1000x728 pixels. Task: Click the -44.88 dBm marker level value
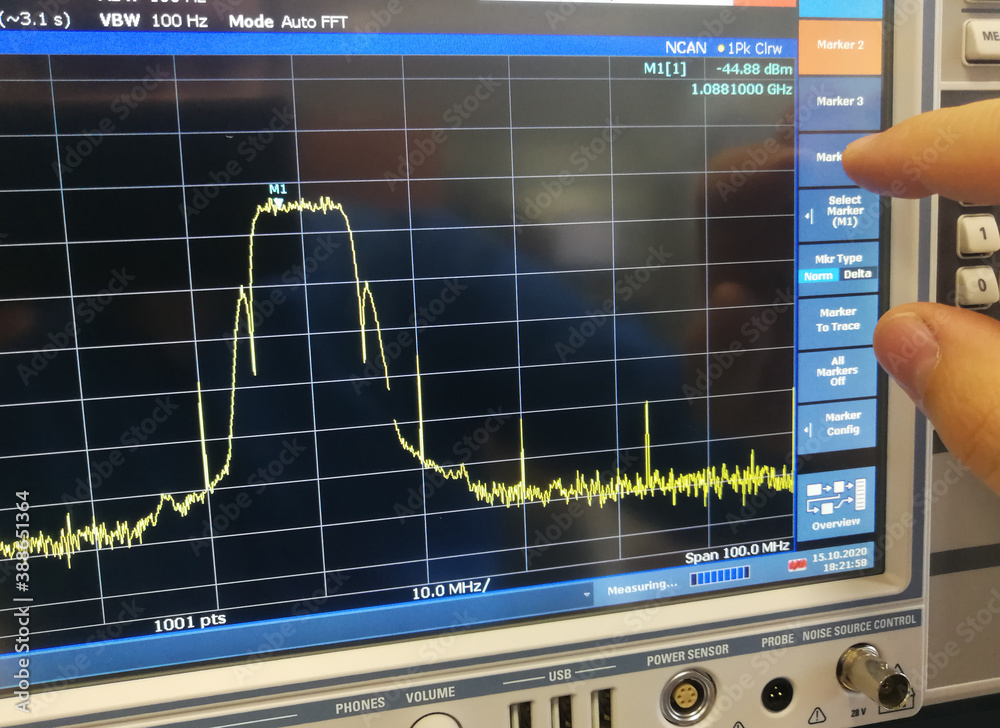pos(754,69)
